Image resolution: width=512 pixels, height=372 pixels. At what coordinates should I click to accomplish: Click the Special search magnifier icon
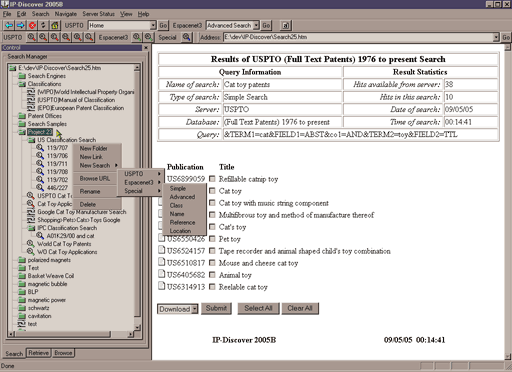(186, 37)
